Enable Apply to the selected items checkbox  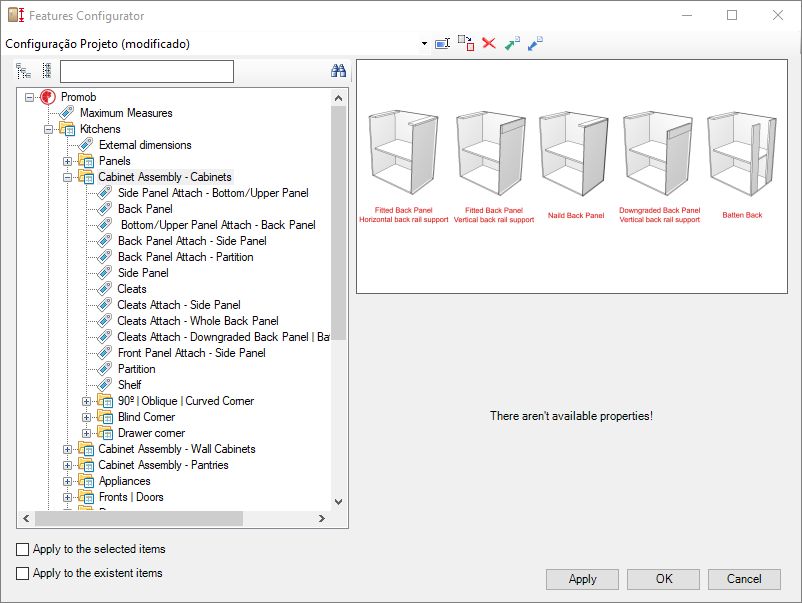[x=23, y=549]
